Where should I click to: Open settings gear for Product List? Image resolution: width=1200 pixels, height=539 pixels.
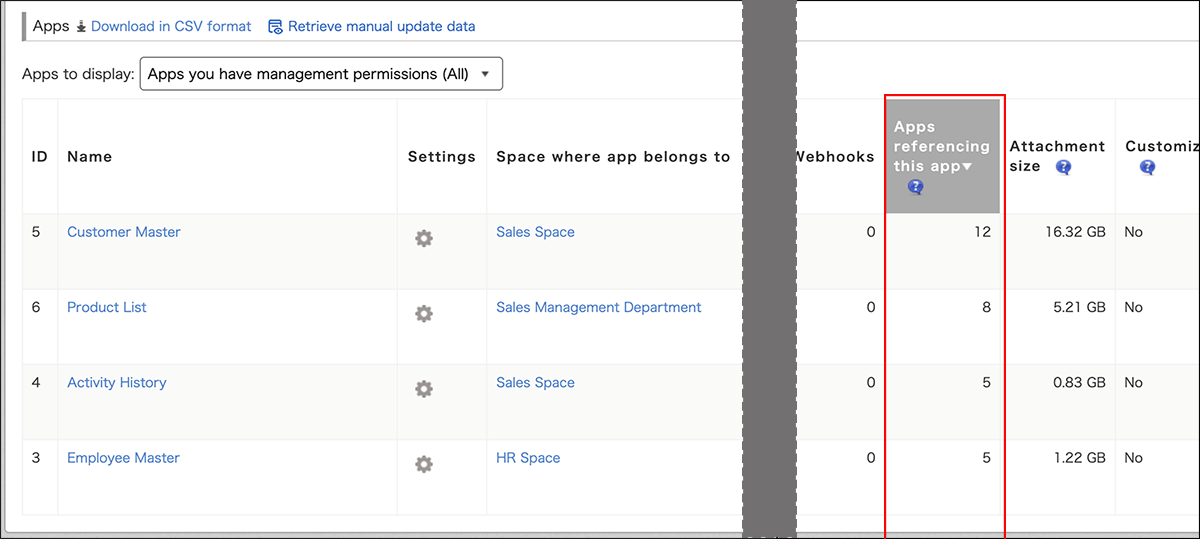click(424, 314)
